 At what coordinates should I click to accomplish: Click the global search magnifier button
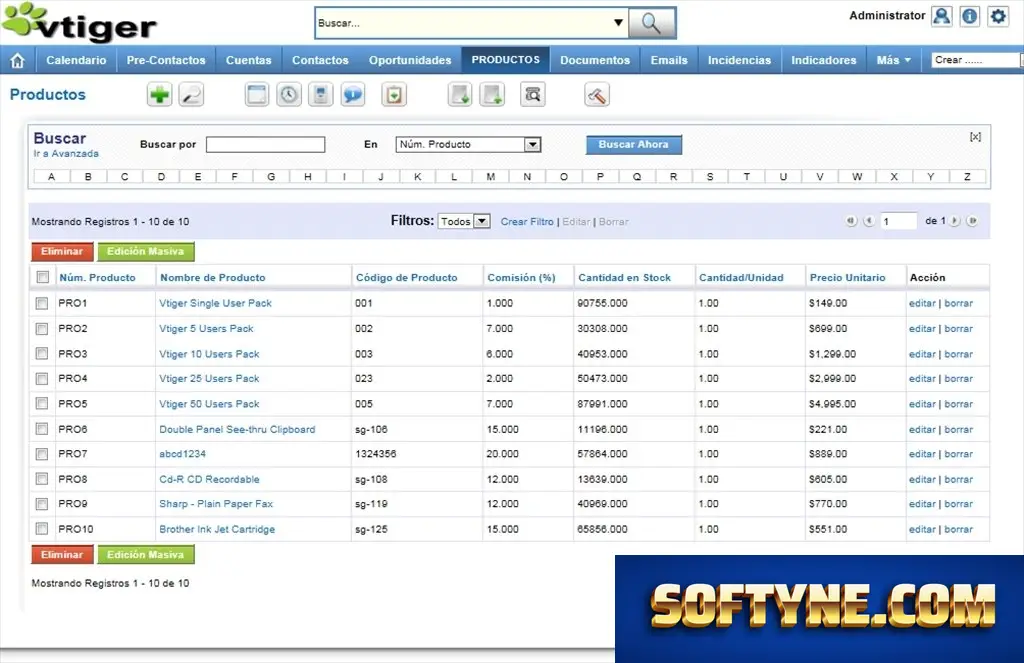651,23
